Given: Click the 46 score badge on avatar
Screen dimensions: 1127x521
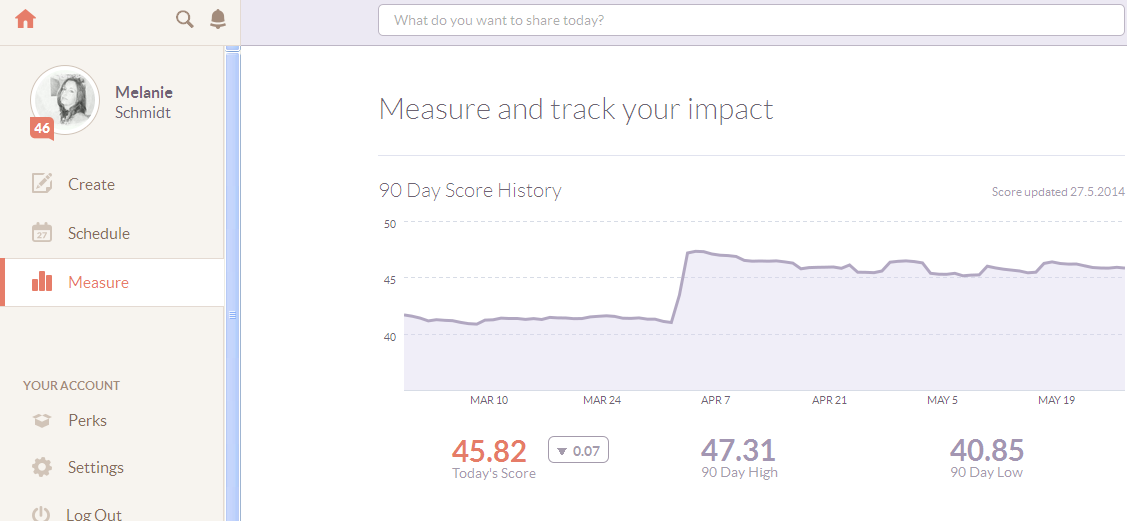Looking at the screenshot, I should click(x=42, y=128).
